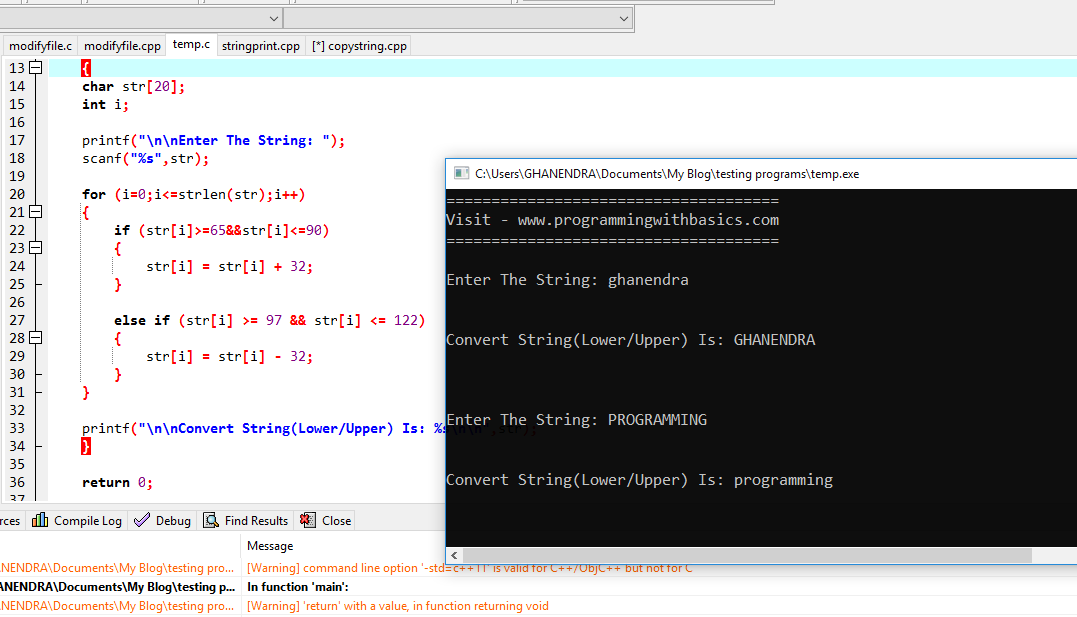Click the 'int i;' declaration line
This screenshot has width=1077, height=617.
coord(105,104)
